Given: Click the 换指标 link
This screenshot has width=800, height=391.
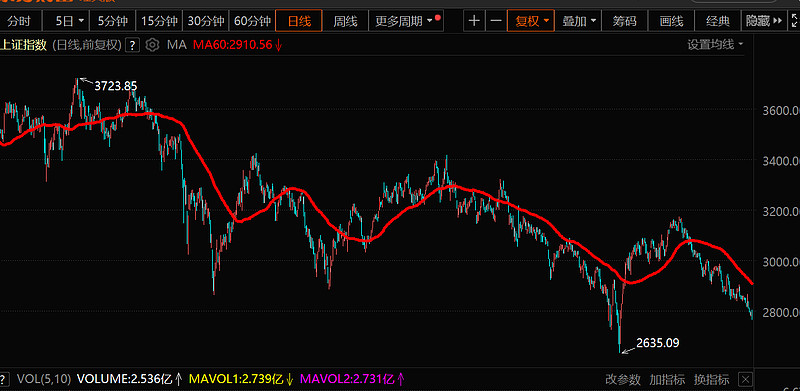Looking at the screenshot, I should [711, 379].
